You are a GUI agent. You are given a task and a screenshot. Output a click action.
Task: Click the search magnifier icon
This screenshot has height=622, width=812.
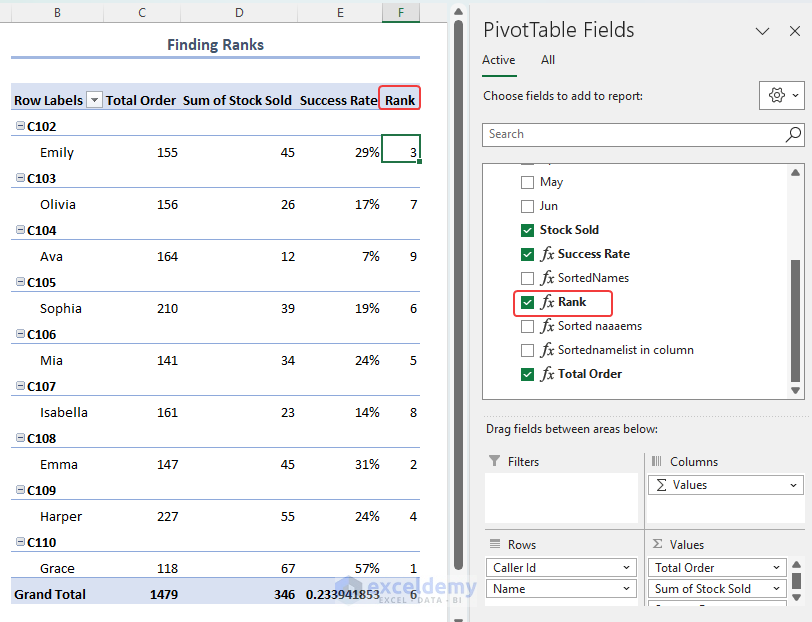pyautogui.click(x=793, y=134)
